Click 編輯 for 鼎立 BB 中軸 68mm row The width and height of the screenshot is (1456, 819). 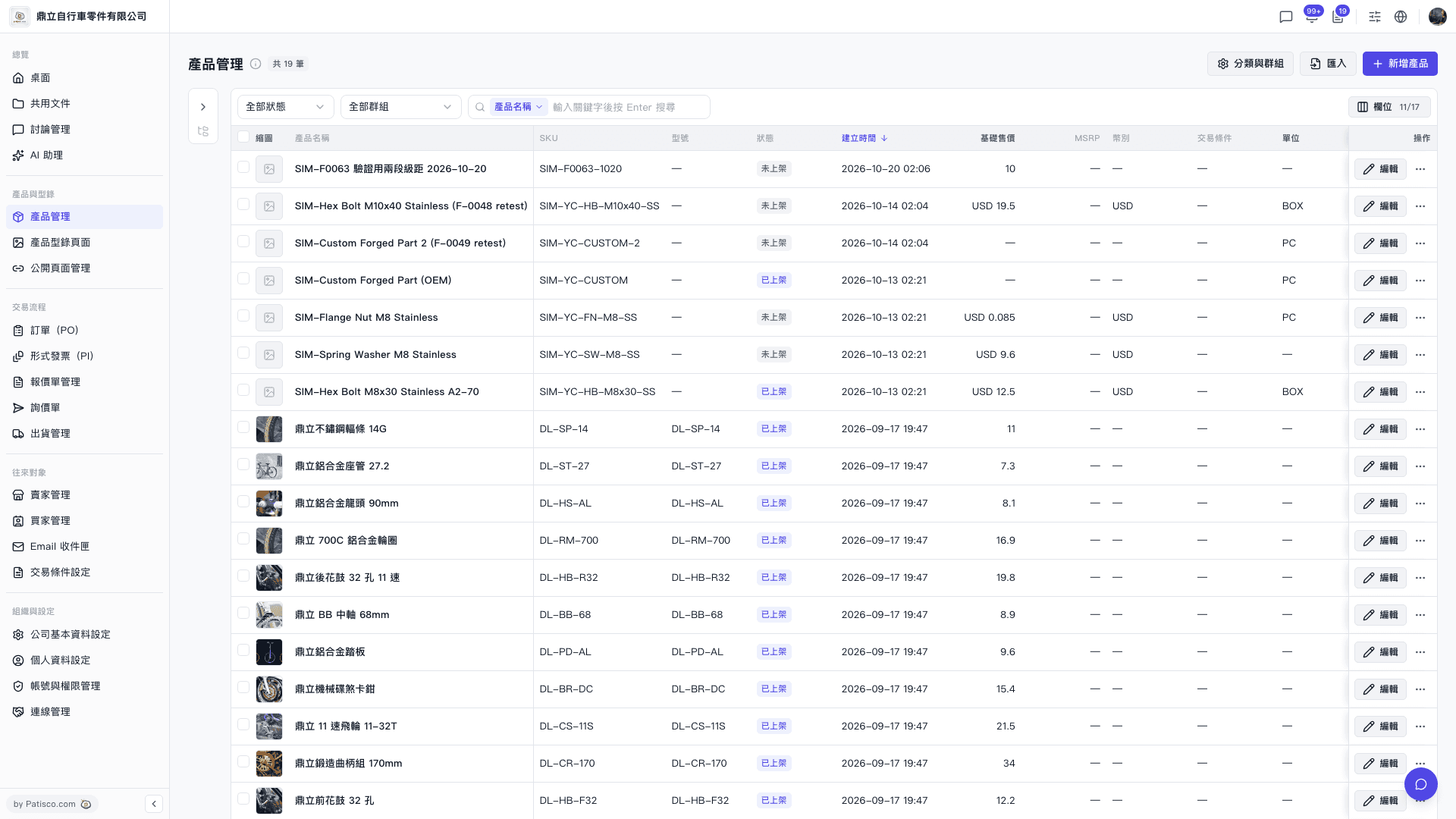click(x=1380, y=615)
